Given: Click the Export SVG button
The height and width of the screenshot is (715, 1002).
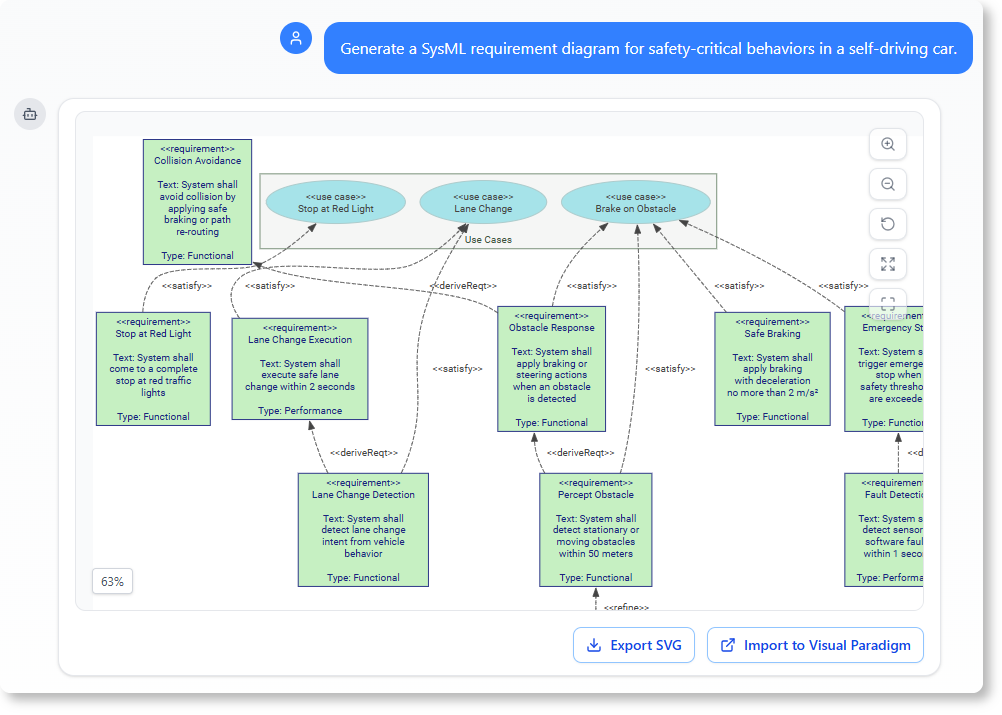Looking at the screenshot, I should (x=633, y=645).
